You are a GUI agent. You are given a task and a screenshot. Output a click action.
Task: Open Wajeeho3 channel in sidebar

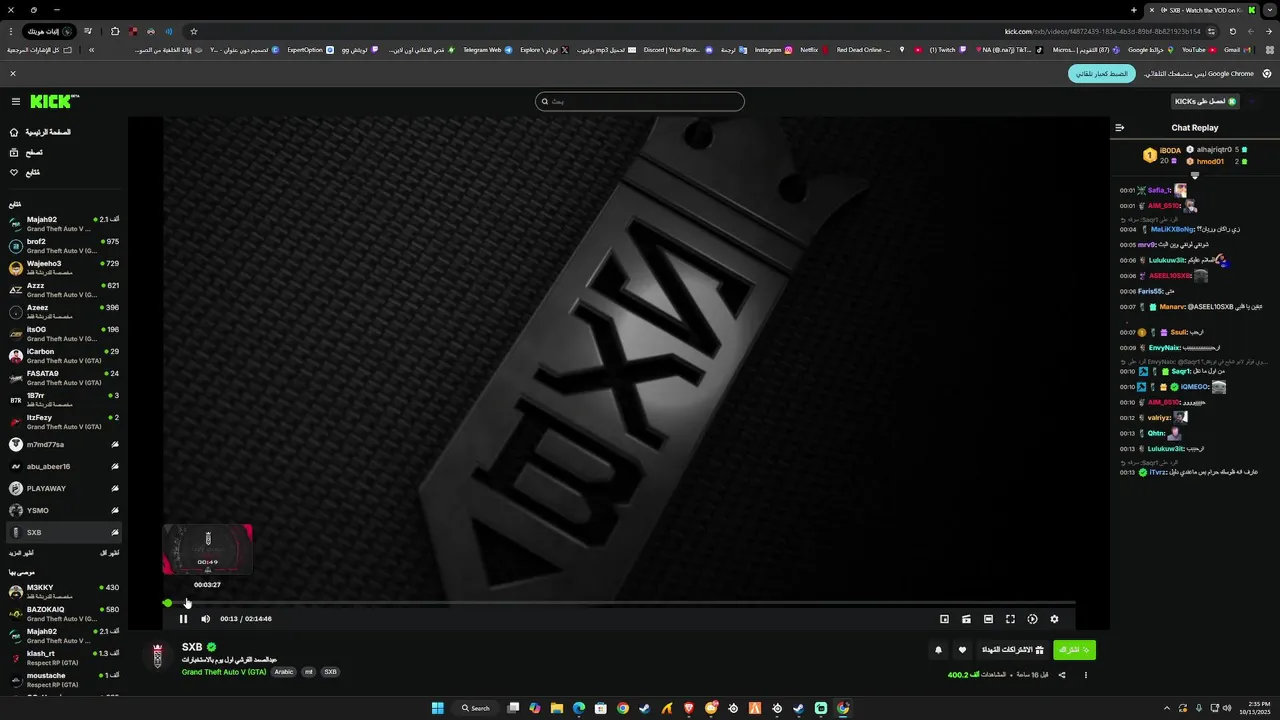(64, 268)
